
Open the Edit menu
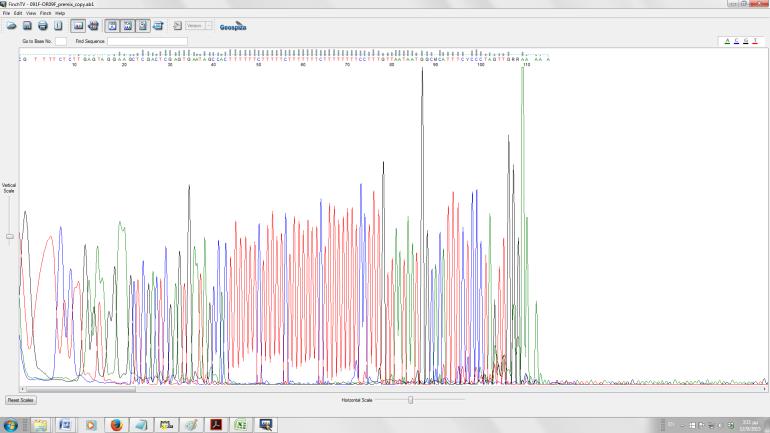pos(18,13)
